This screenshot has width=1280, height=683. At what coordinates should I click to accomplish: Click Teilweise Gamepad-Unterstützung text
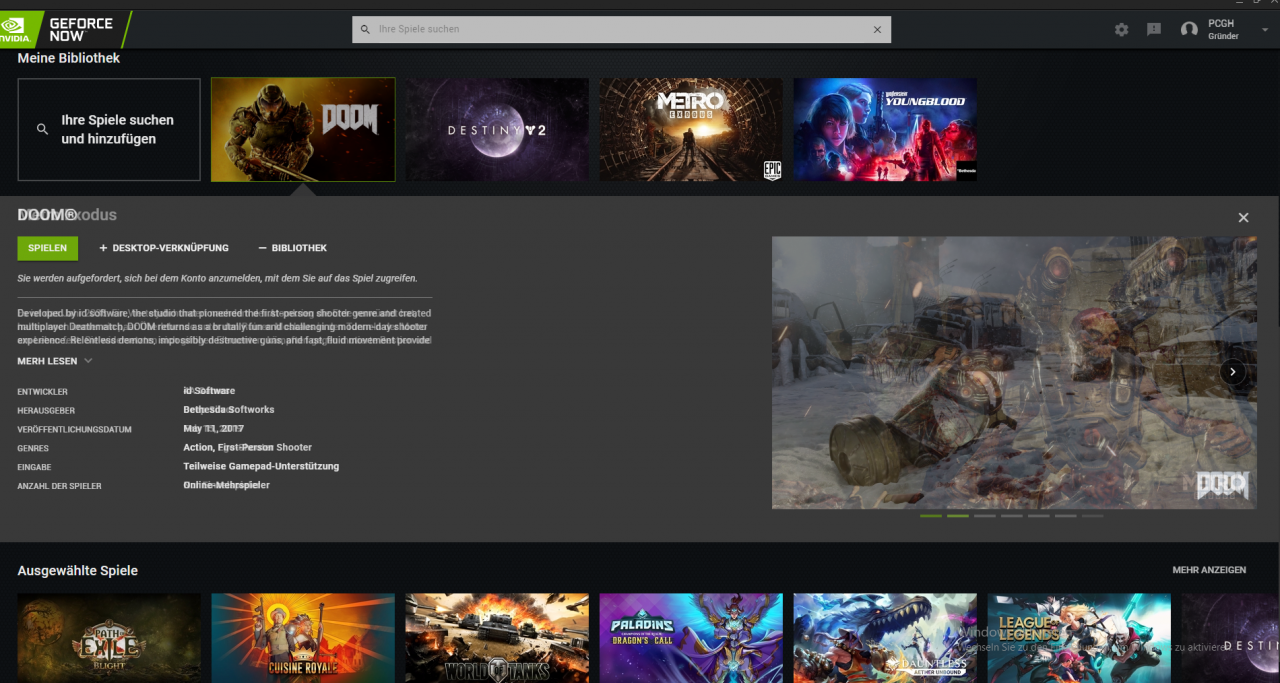(x=261, y=466)
